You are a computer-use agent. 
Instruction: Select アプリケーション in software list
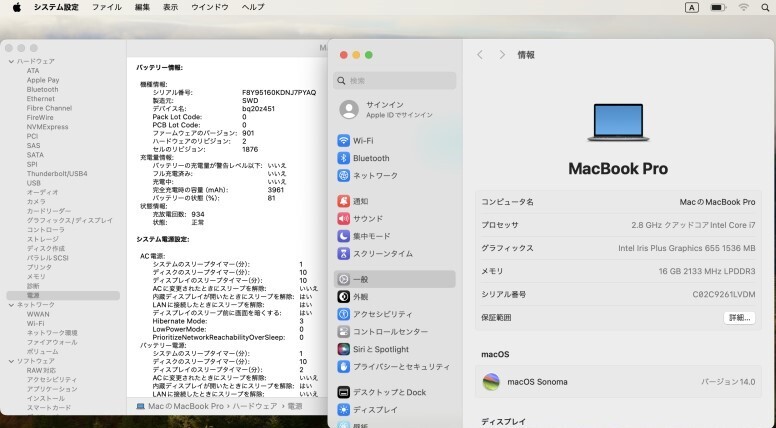click(52, 389)
